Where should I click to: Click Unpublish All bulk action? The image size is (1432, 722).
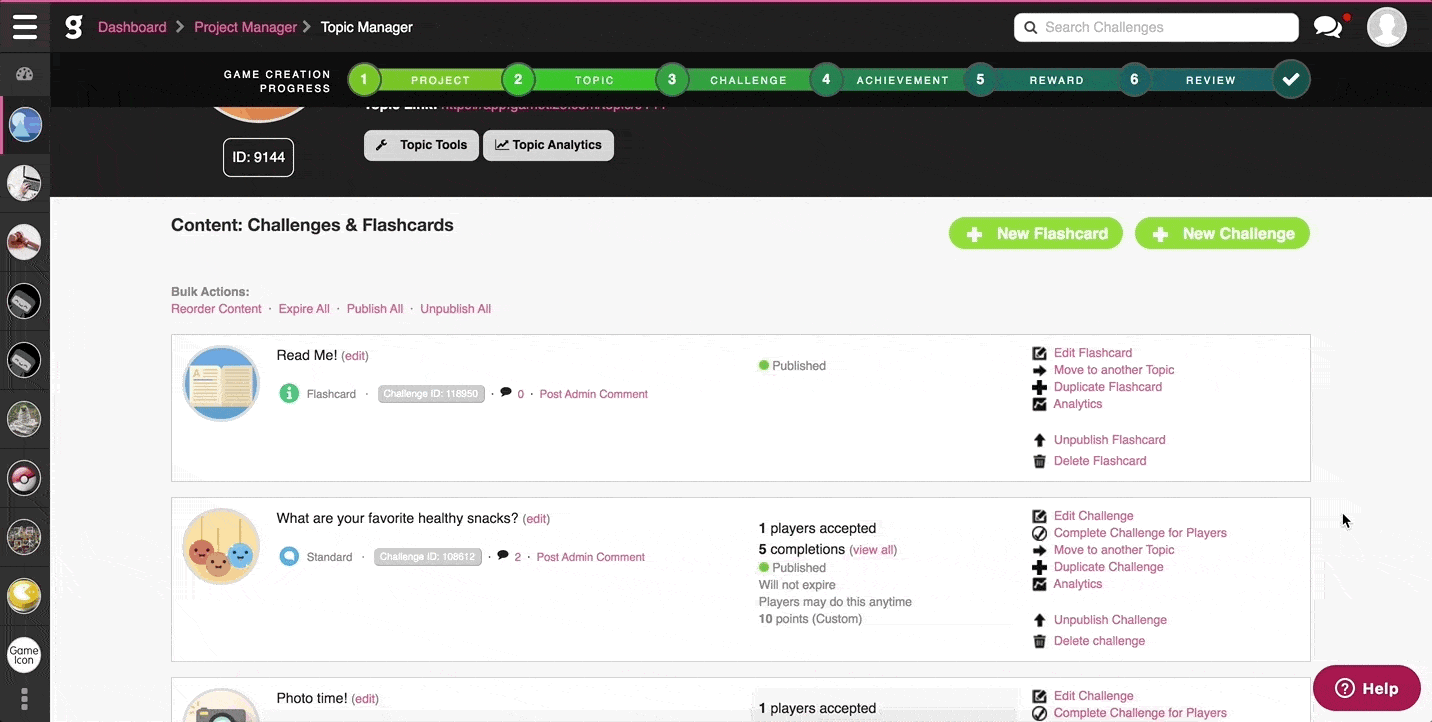pos(455,309)
